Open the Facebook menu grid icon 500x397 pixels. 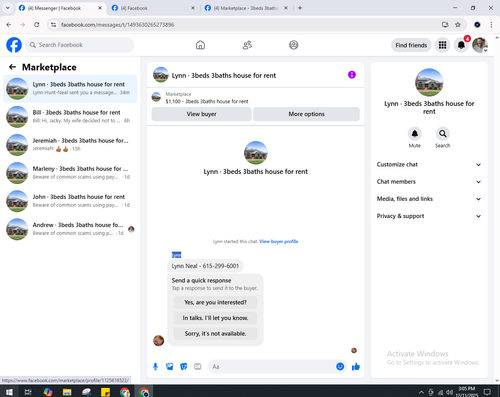(x=442, y=45)
